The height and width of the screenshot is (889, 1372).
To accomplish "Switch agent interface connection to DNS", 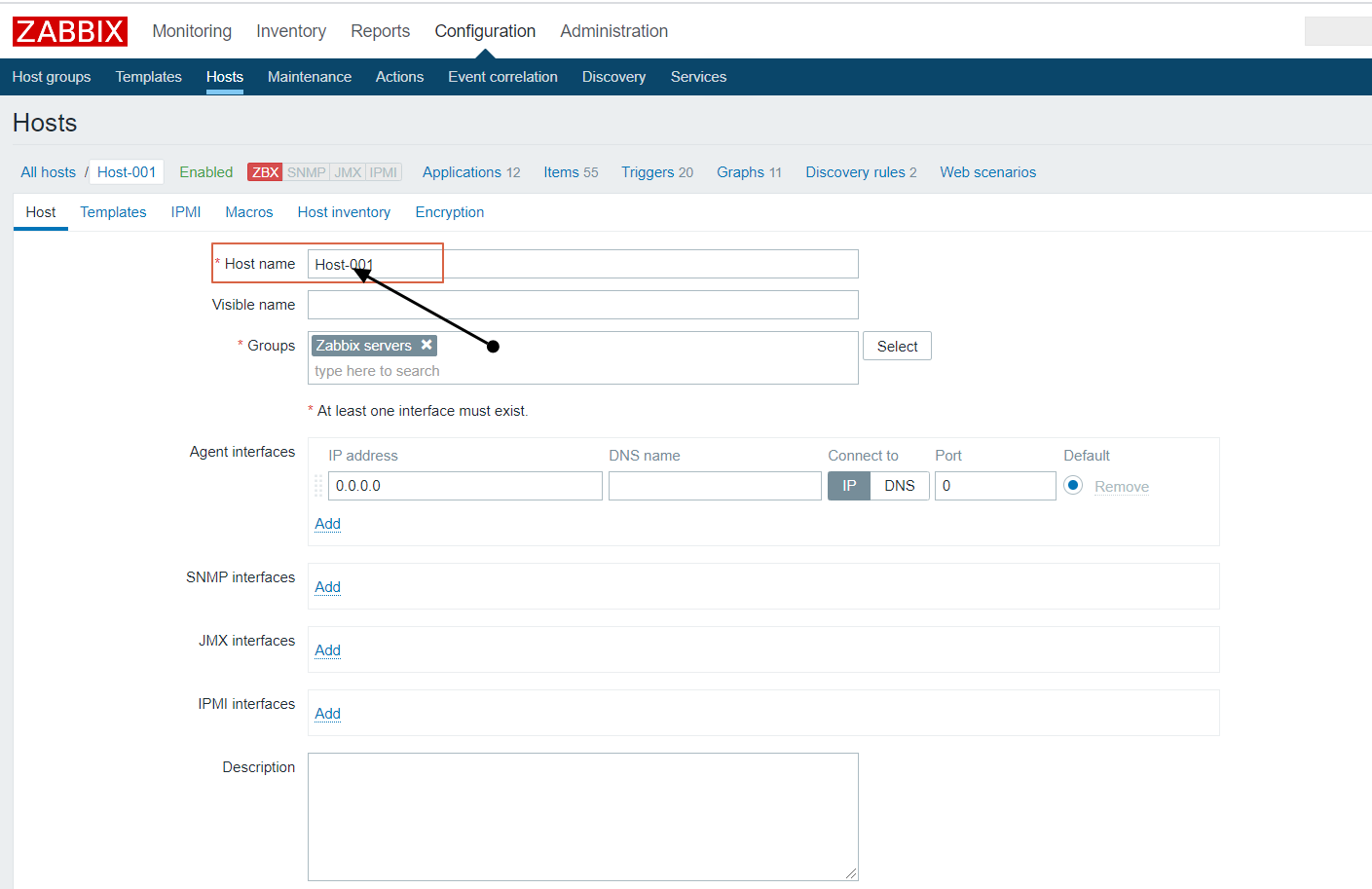I will [899, 485].
